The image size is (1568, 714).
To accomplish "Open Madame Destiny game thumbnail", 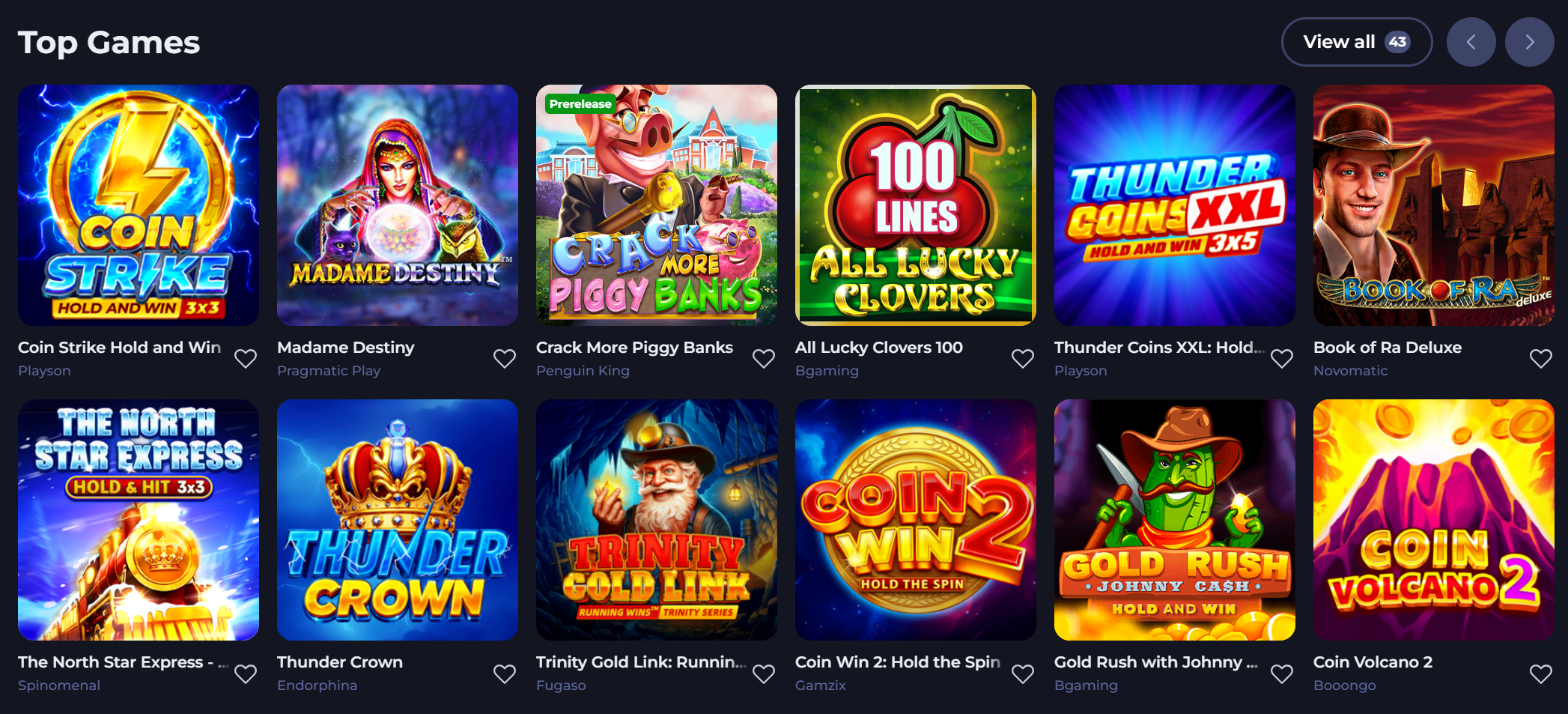I will point(398,205).
